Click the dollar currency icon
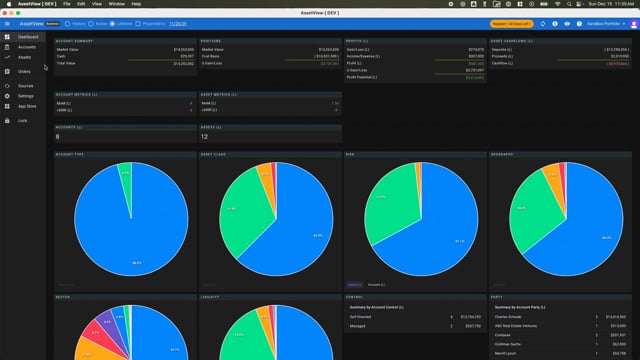The height and width of the screenshot is (360, 640). pyautogui.click(x=555, y=24)
